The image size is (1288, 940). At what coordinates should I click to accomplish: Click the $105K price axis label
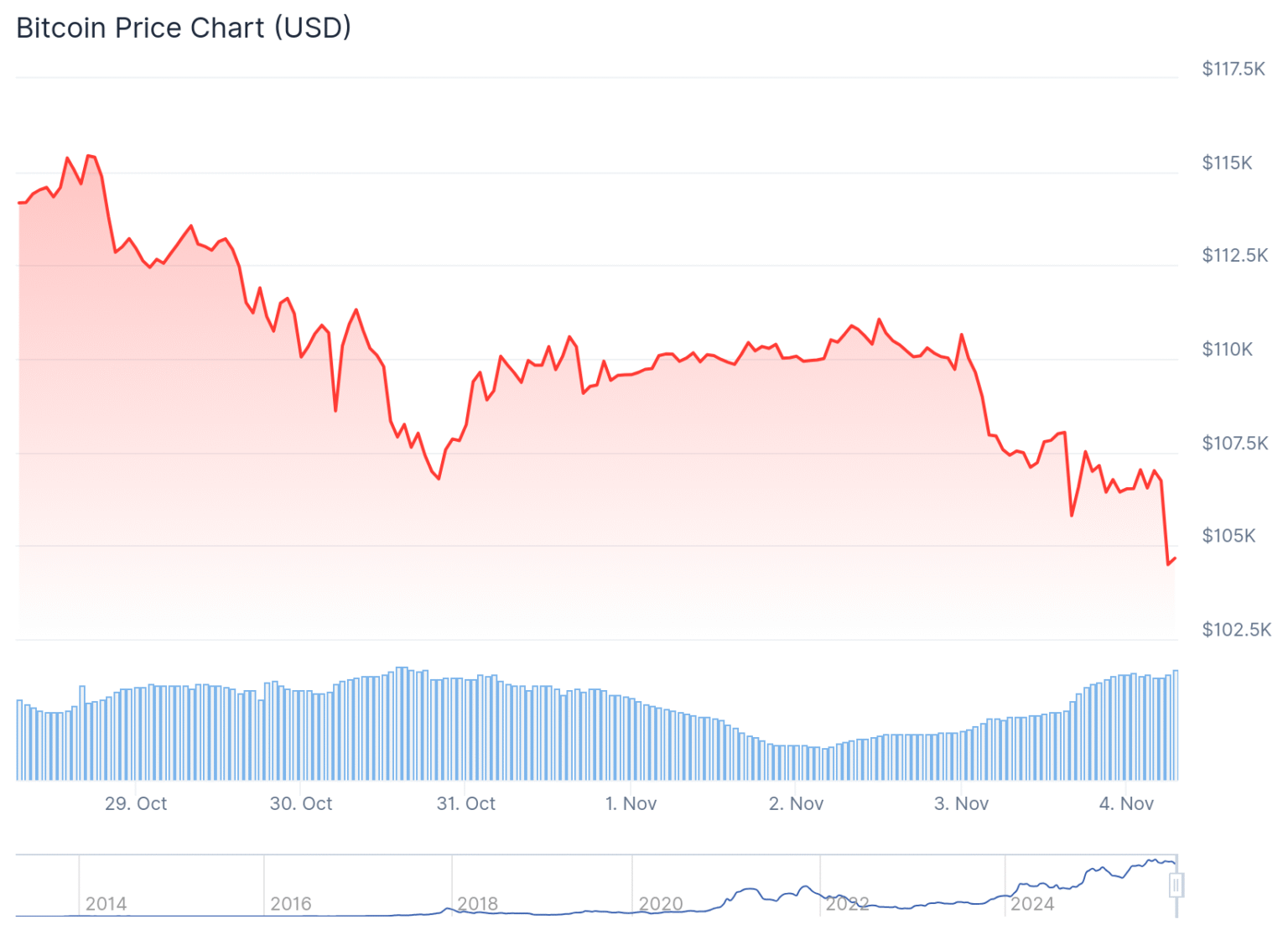click(x=1228, y=535)
